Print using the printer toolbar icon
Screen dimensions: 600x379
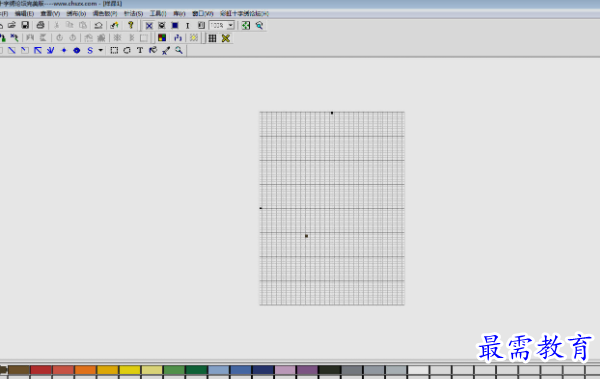(x=40, y=25)
